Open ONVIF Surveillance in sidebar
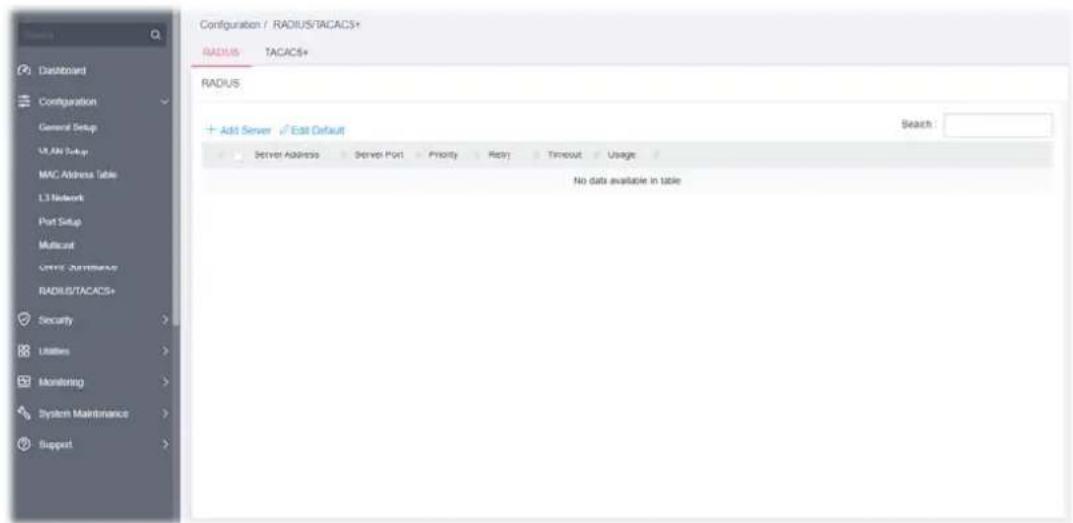This screenshot has height=523, width=1073. click(79, 266)
